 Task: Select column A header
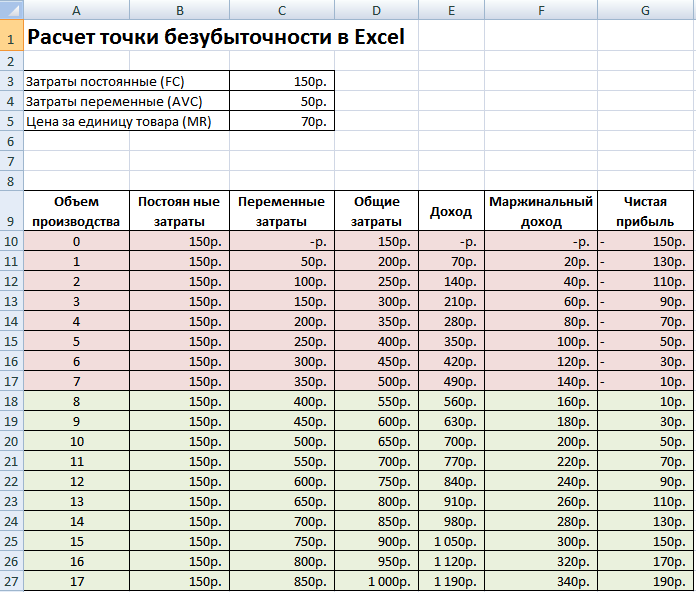tap(76, 10)
